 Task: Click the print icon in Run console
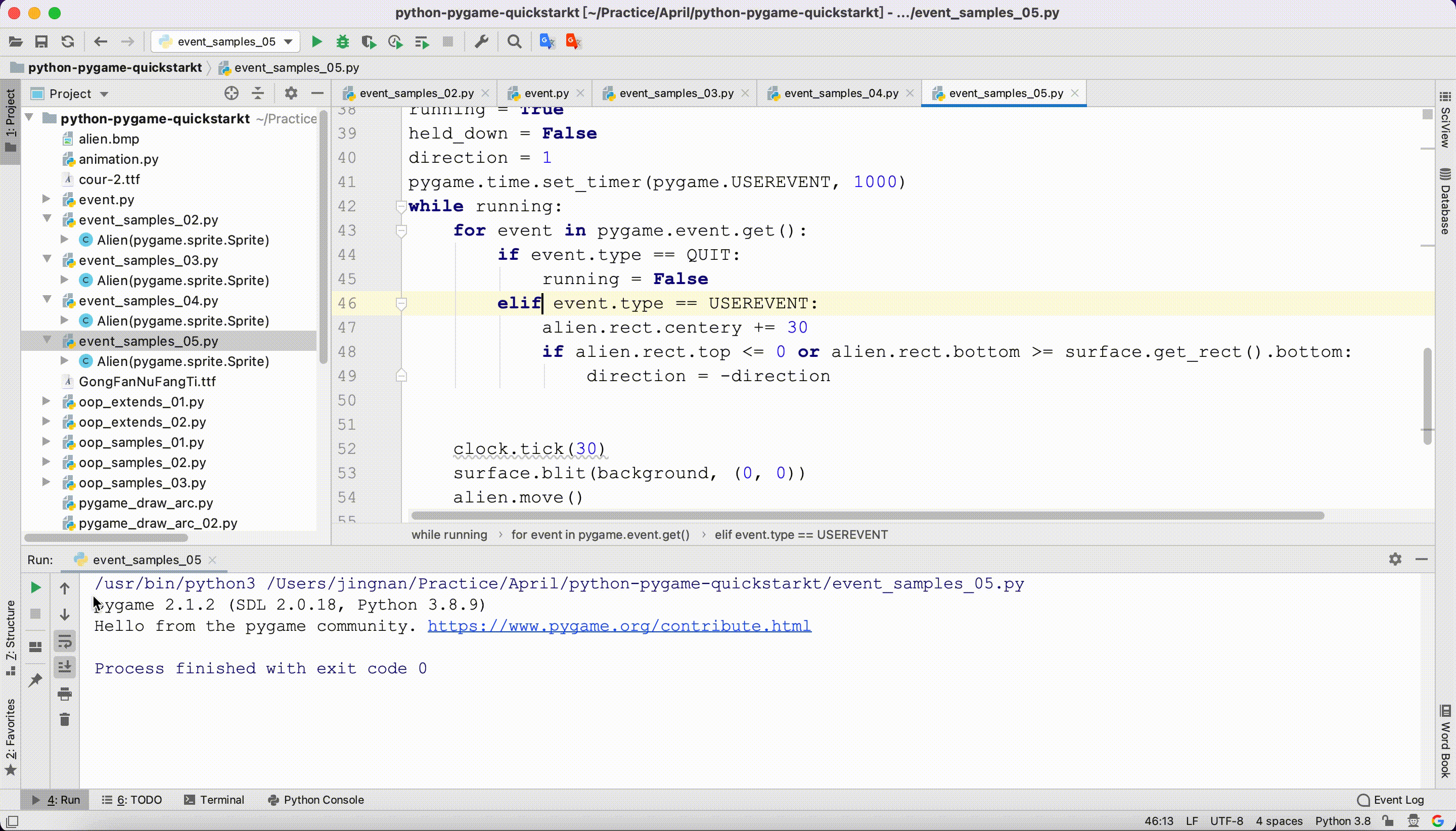click(65, 694)
